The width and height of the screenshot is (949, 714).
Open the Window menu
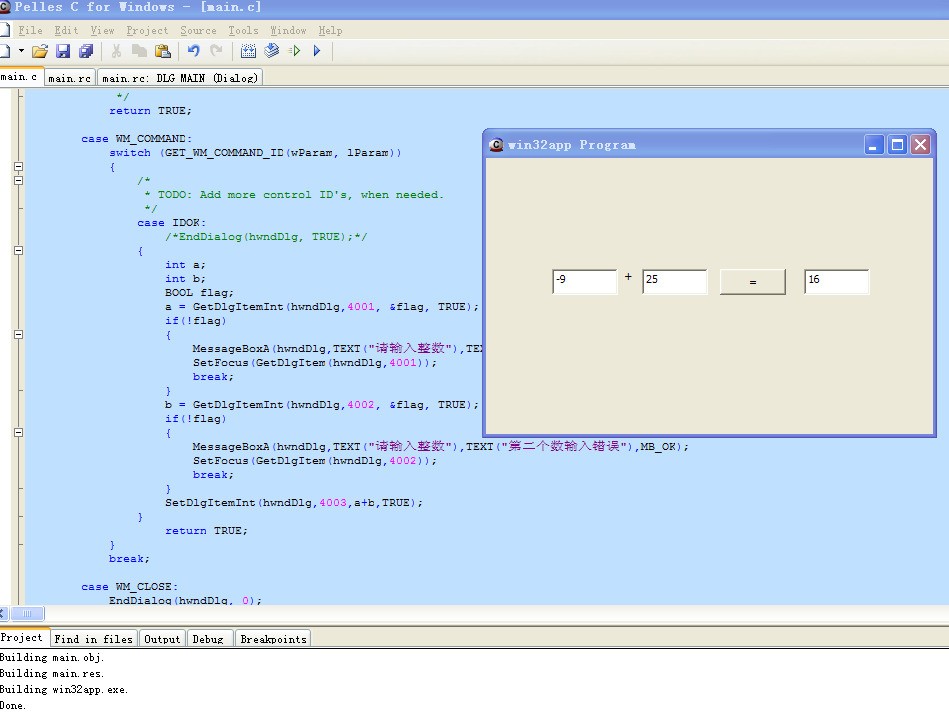[x=288, y=30]
